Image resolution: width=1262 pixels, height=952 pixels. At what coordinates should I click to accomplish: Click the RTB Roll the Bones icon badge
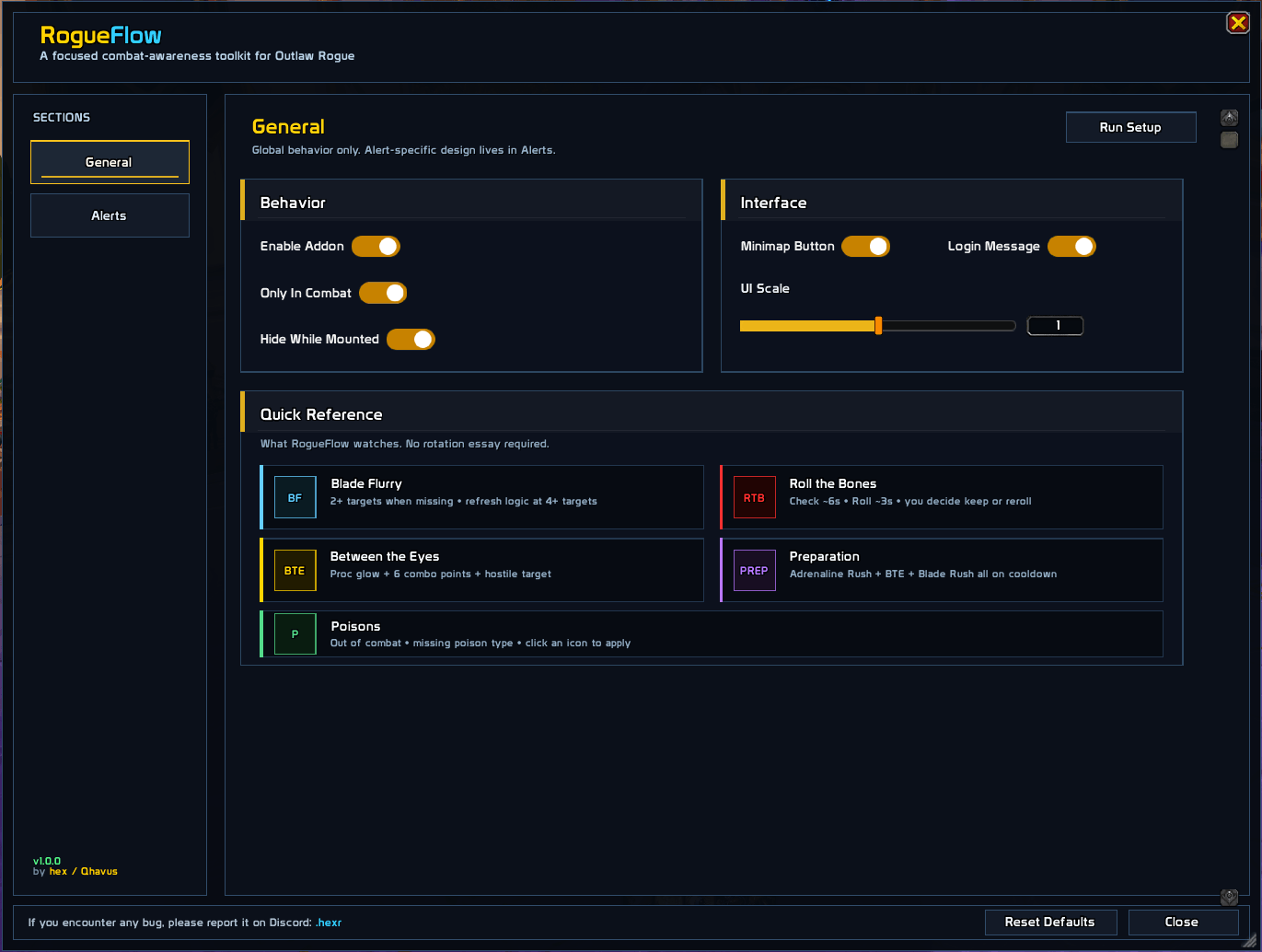coord(754,497)
